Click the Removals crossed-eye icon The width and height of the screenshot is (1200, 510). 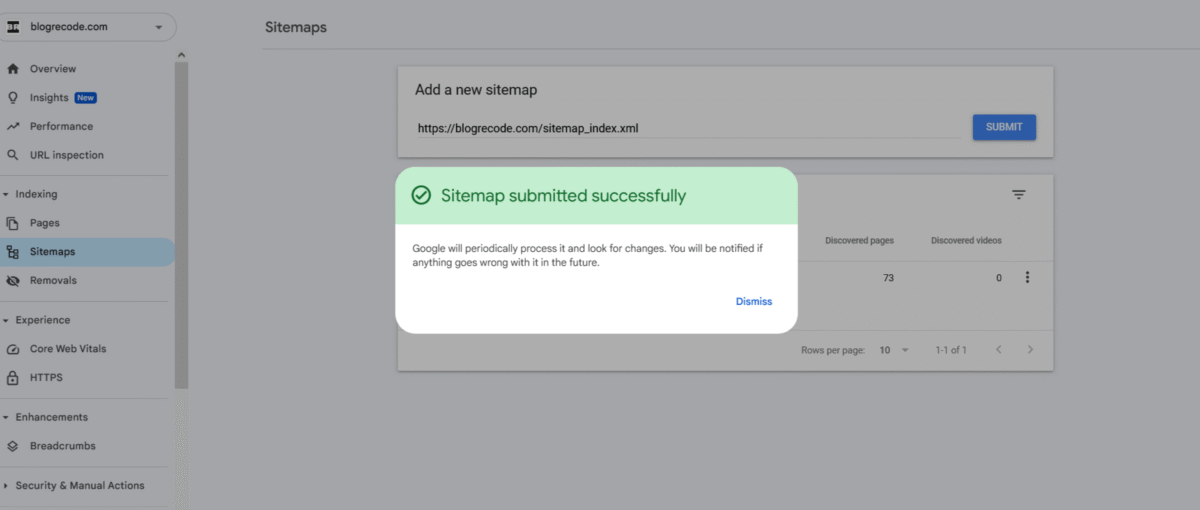(13, 281)
